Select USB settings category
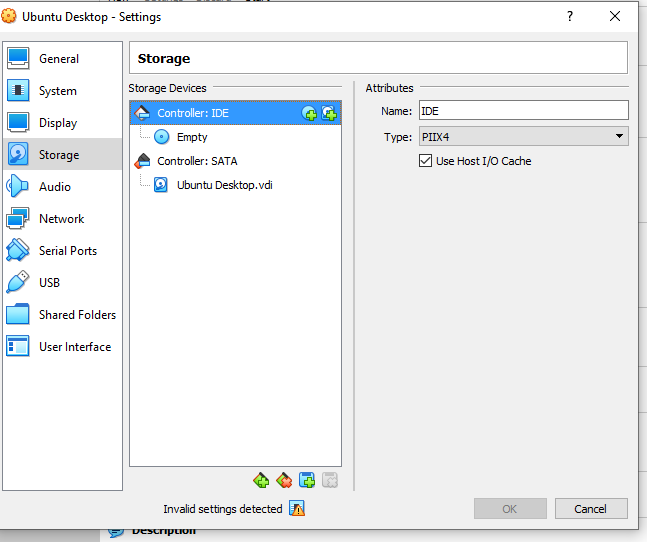 (x=62, y=283)
